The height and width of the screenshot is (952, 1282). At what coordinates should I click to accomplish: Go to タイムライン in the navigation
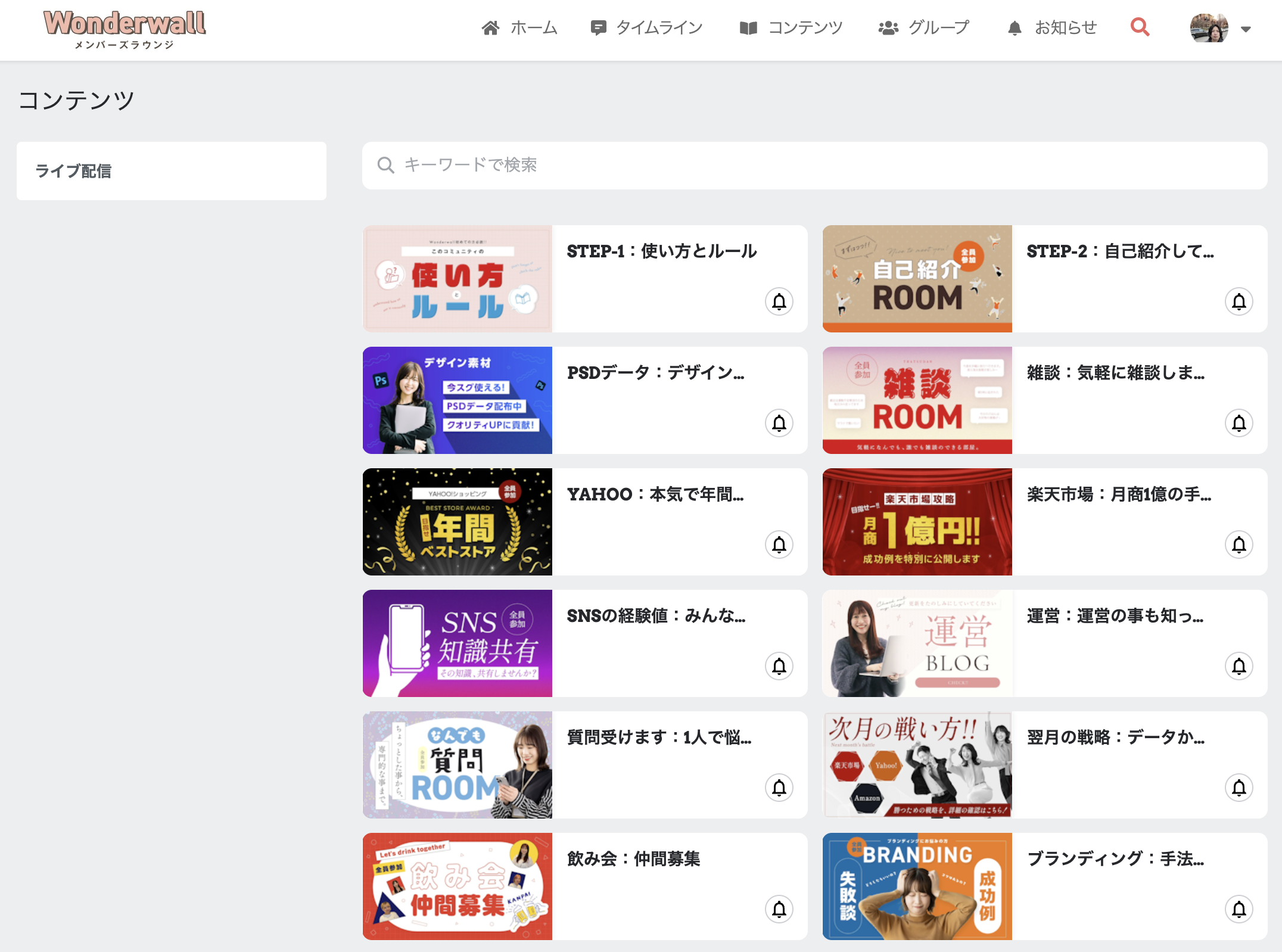coord(646,28)
